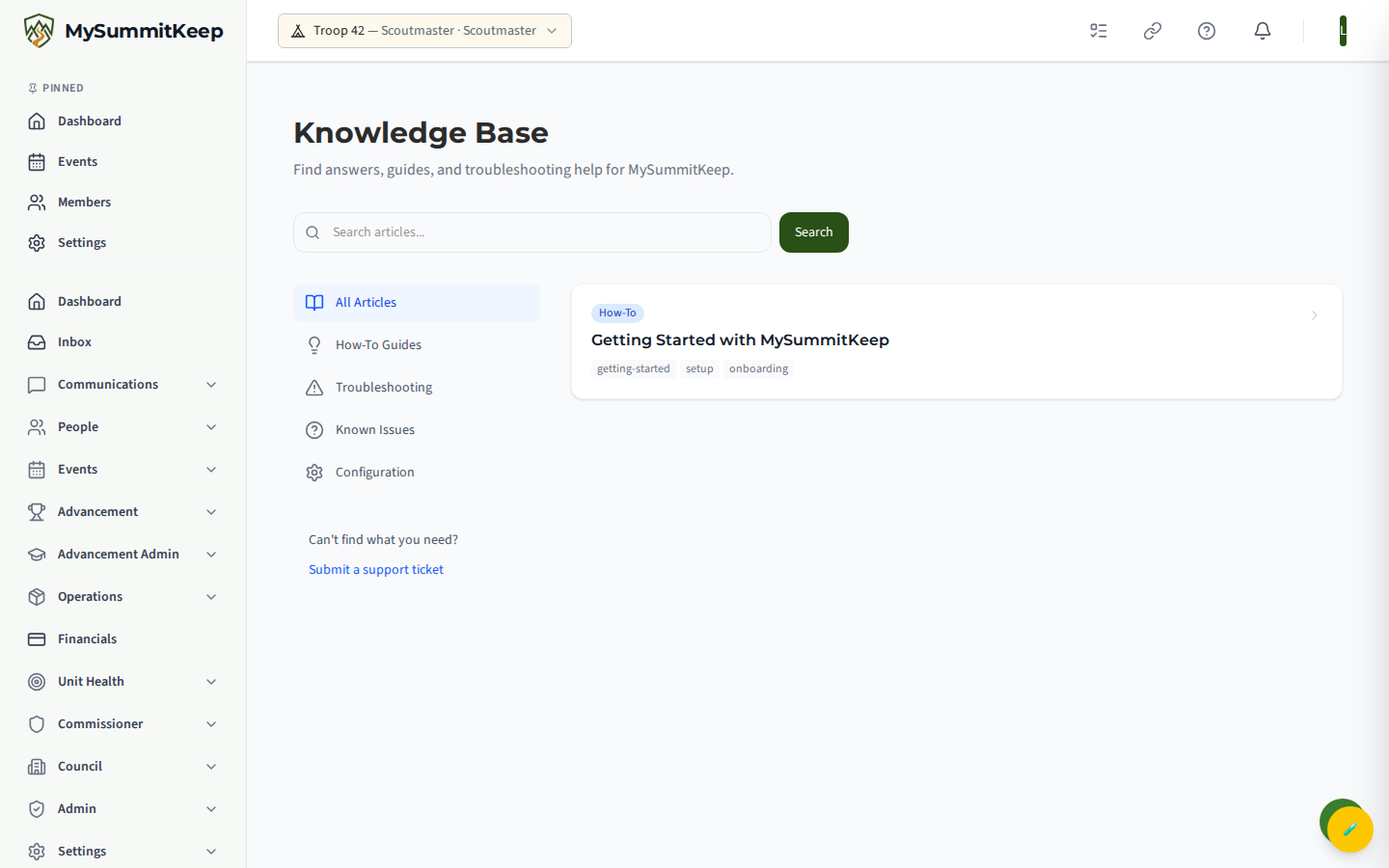1389x868 pixels.
Task: Click the How-To badge on article
Action: [x=617, y=313]
